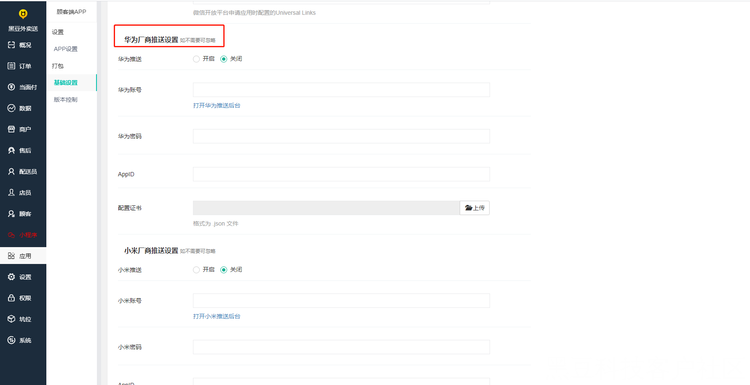Focus the AppID field under 华为密码

(341, 174)
